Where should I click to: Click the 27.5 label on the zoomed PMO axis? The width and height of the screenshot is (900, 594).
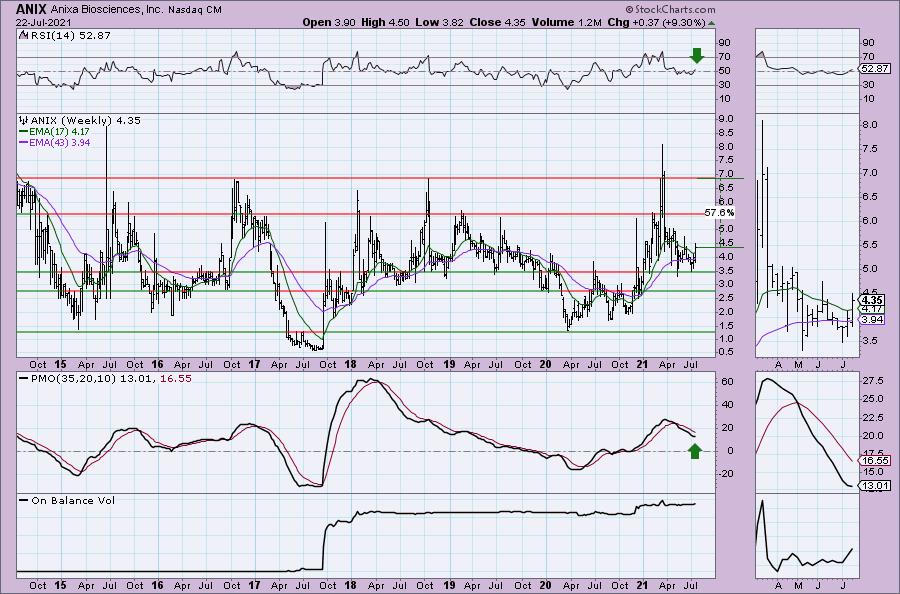click(872, 381)
